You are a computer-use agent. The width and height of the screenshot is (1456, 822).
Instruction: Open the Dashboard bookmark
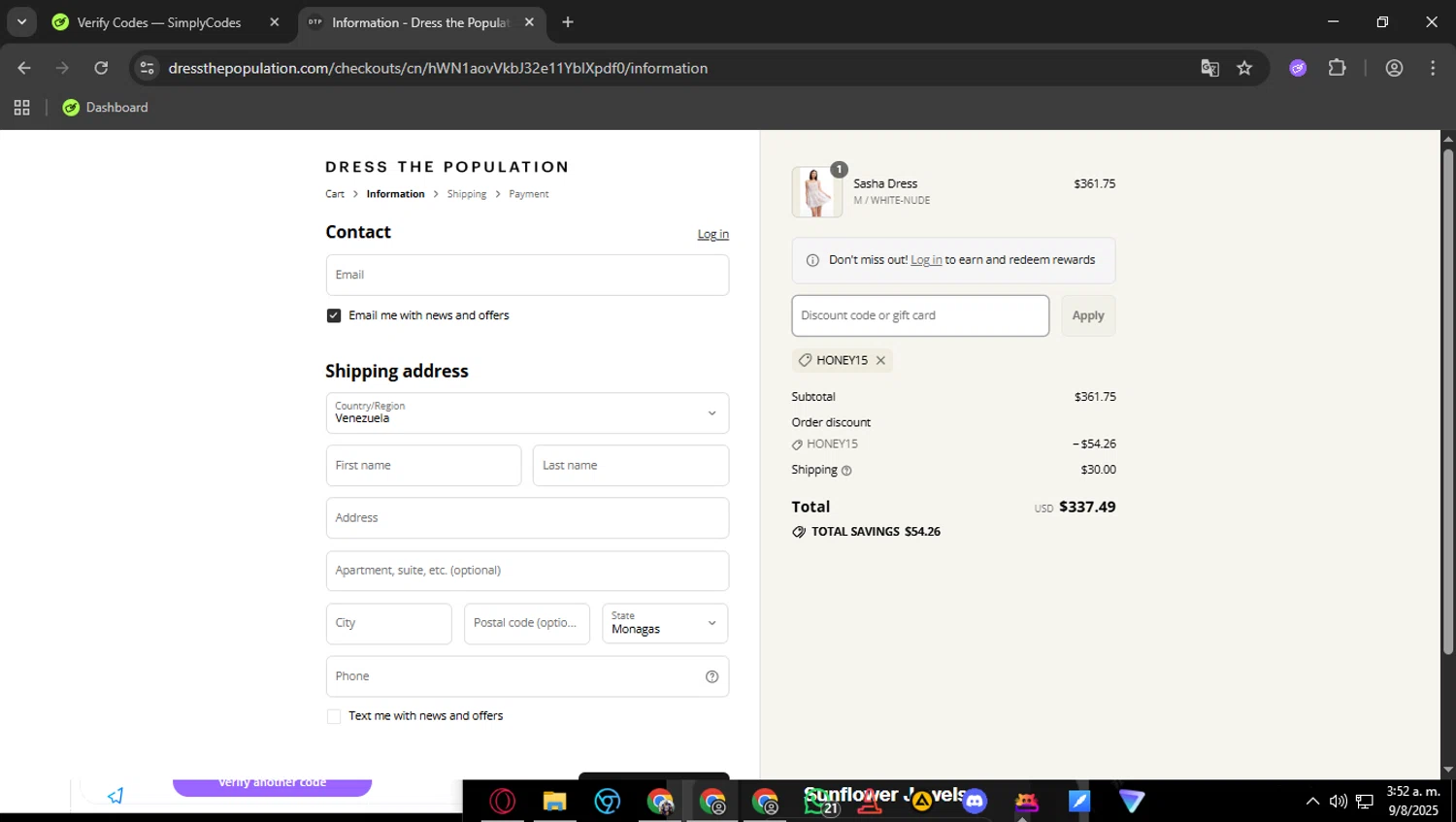pos(105,108)
